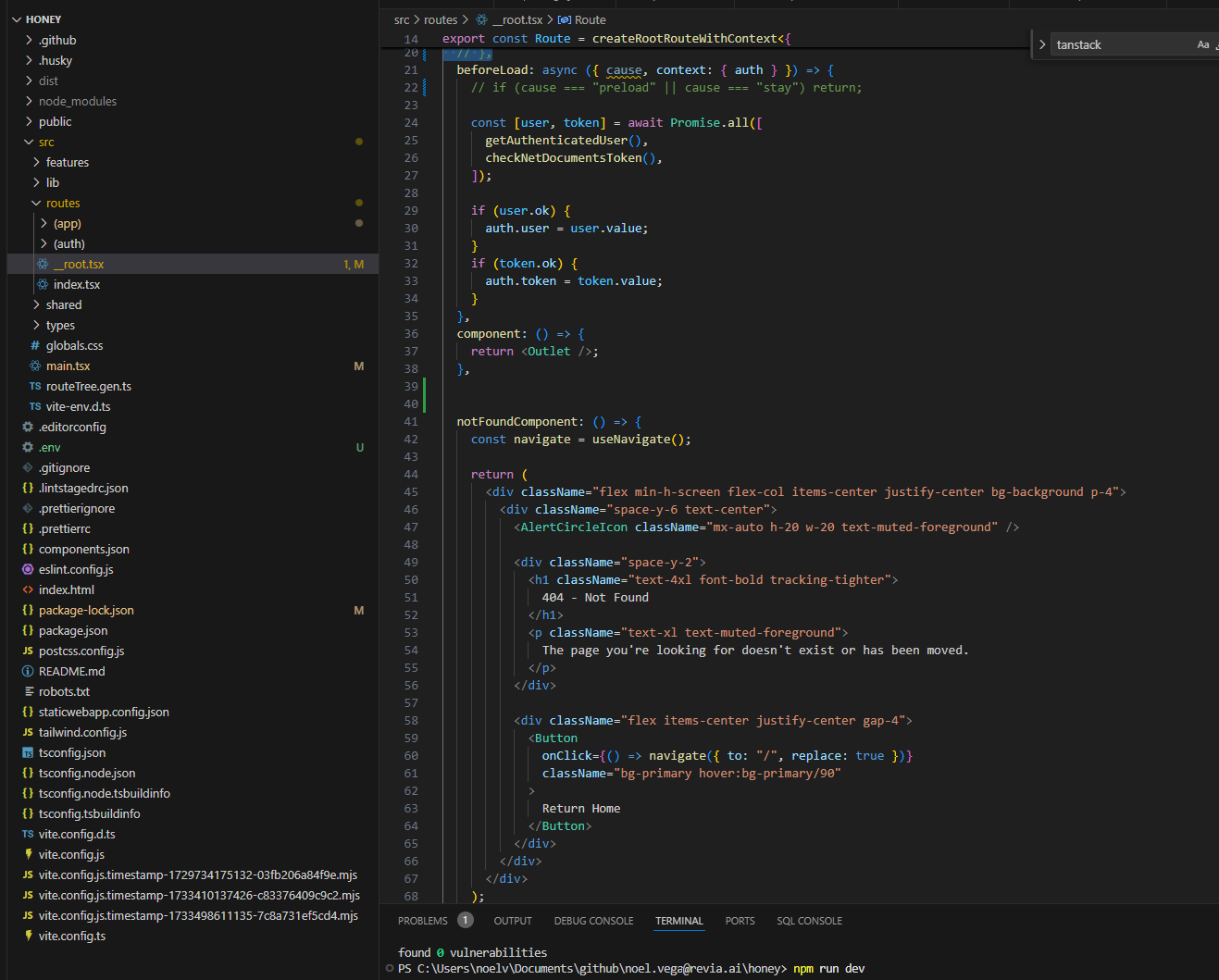The image size is (1219, 980).
Task: Click the gear icon of .env
Action: pyautogui.click(x=28, y=447)
